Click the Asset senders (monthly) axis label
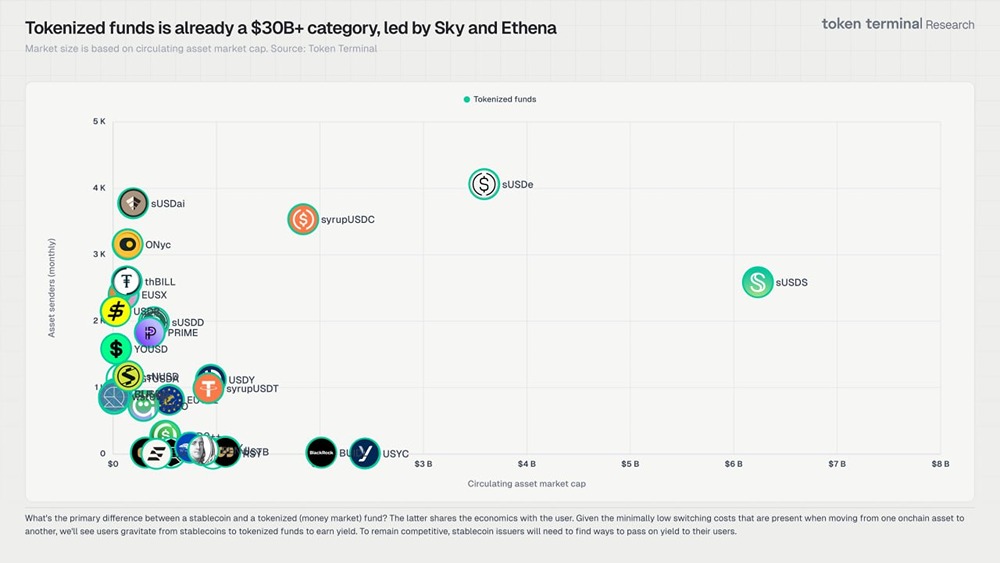This screenshot has height=563, width=1000. coord(52,287)
